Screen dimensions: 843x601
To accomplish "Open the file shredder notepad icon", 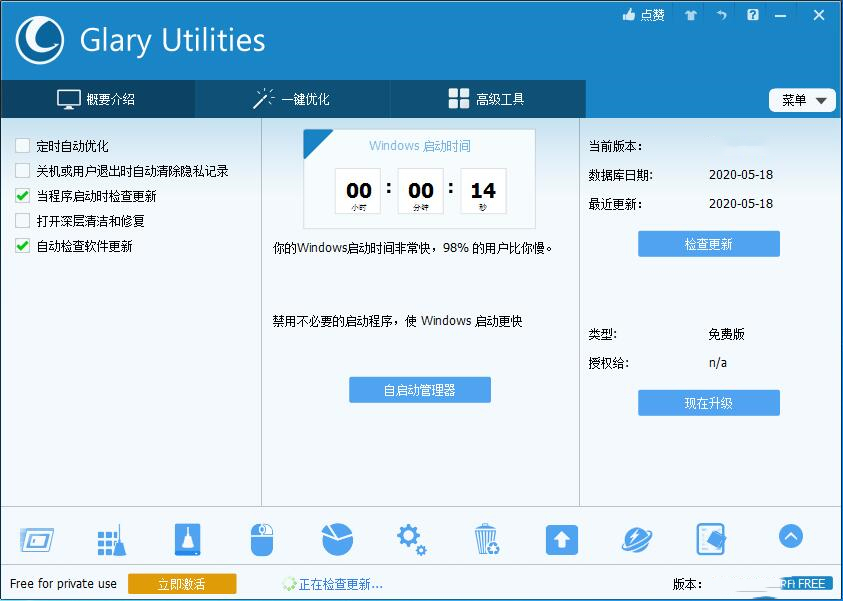I will (711, 539).
